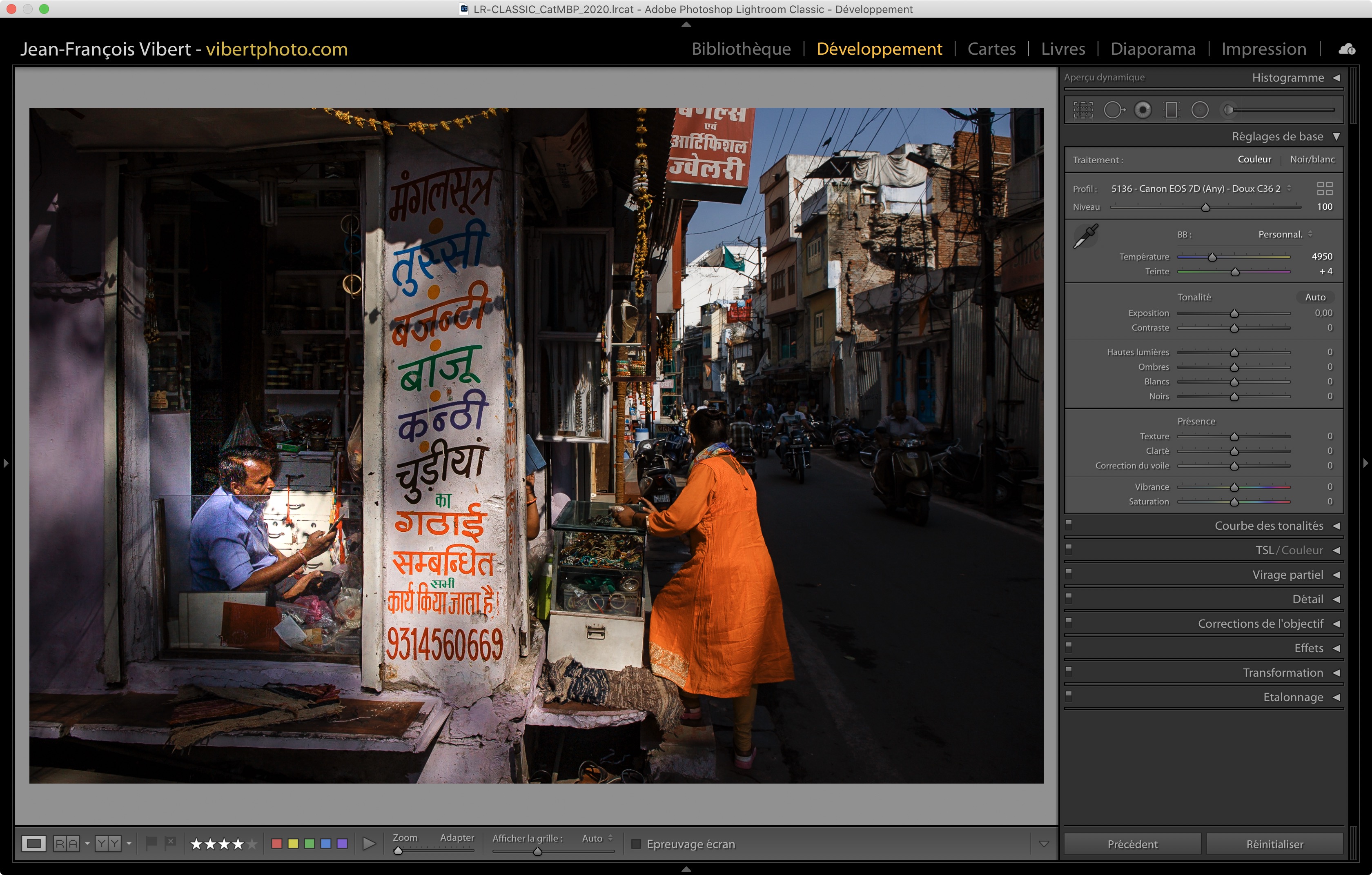
Task: Choose the Red Eye Correction tool
Action: pyautogui.click(x=1143, y=110)
